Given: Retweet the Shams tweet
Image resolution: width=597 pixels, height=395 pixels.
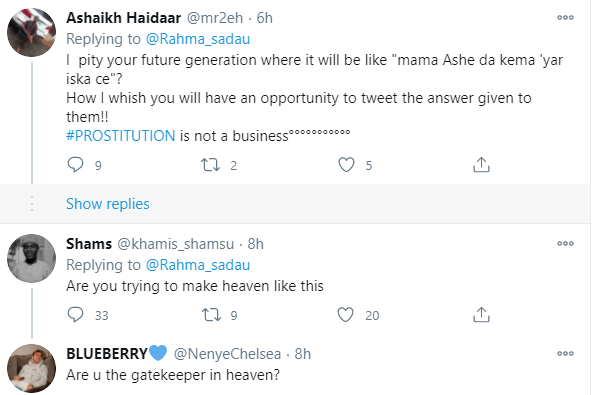Looking at the screenshot, I should pyautogui.click(x=211, y=315).
